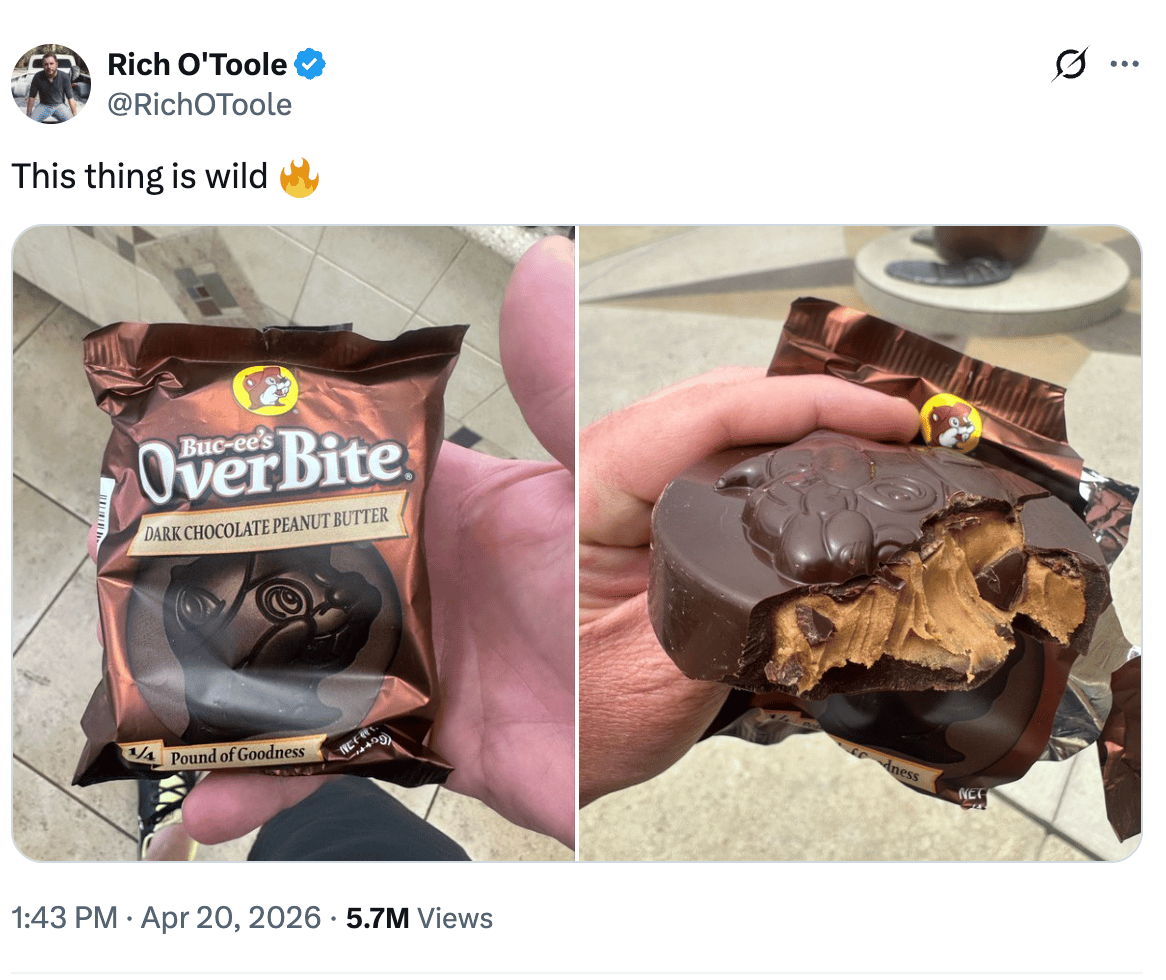Click the Grok slashed-circle icon
This screenshot has width=1166, height=980.
pyautogui.click(x=1070, y=66)
